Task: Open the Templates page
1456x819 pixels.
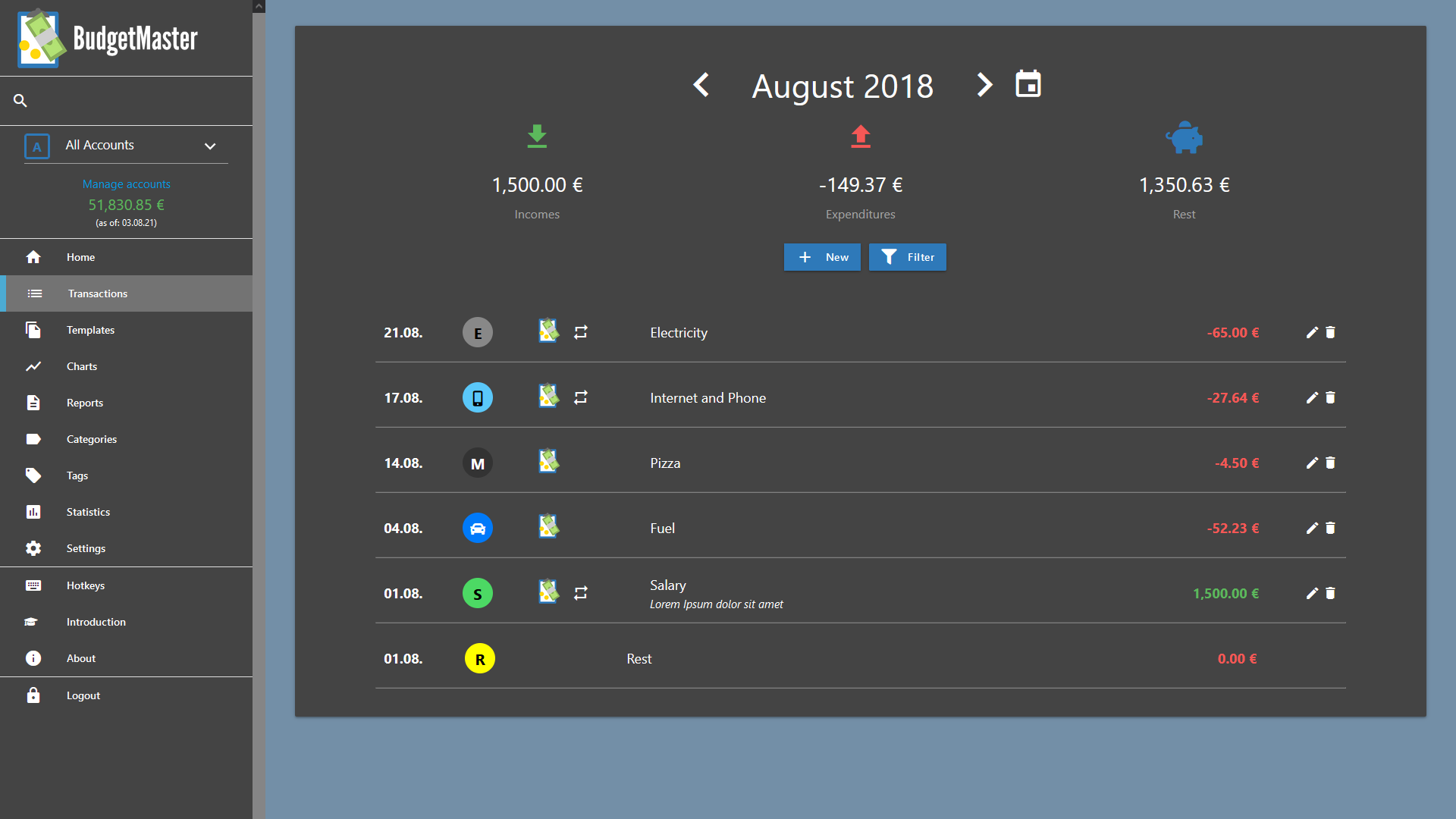Action: pyautogui.click(x=126, y=331)
